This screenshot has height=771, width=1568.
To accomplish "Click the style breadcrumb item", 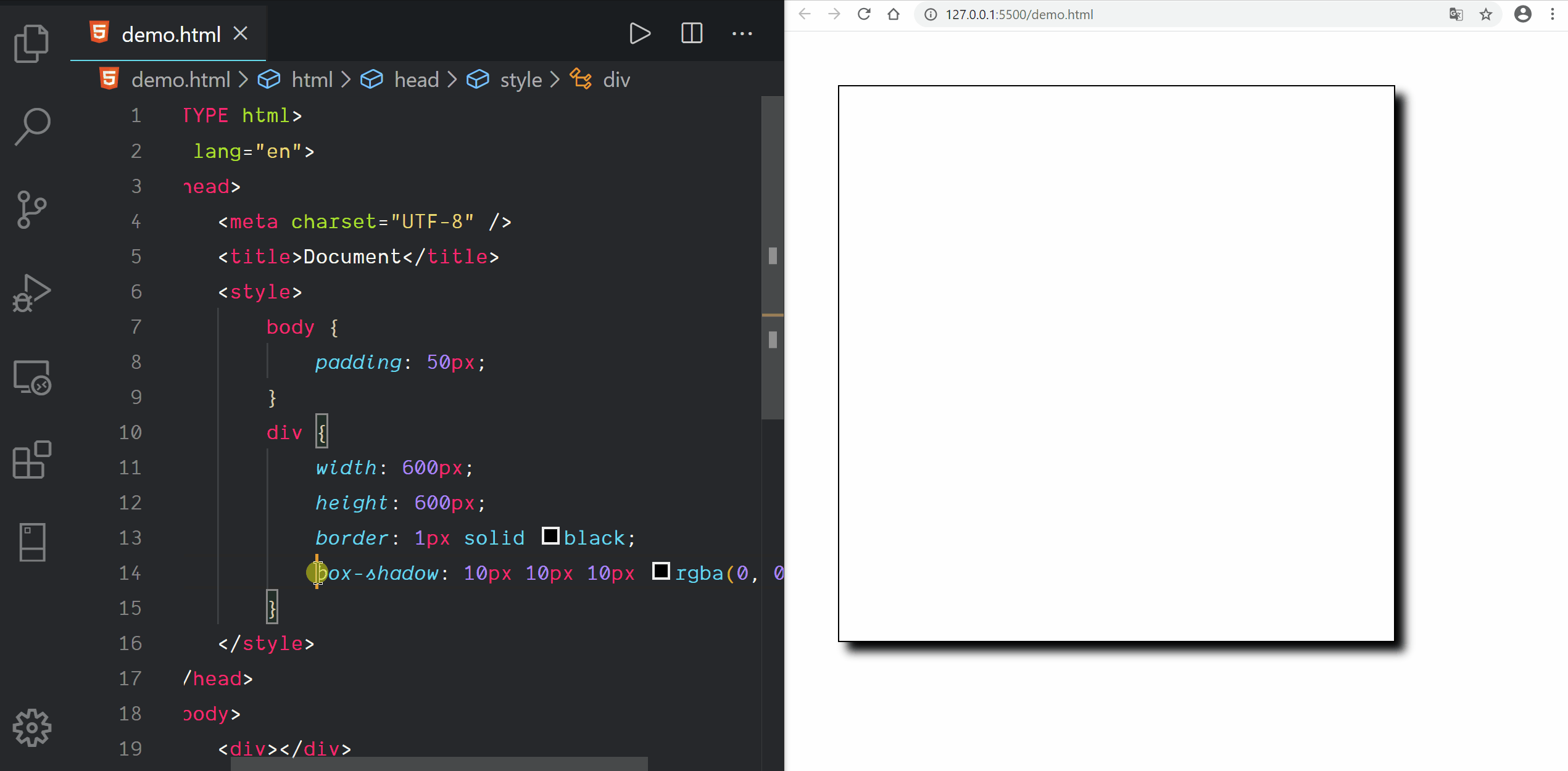I will click(x=520, y=80).
